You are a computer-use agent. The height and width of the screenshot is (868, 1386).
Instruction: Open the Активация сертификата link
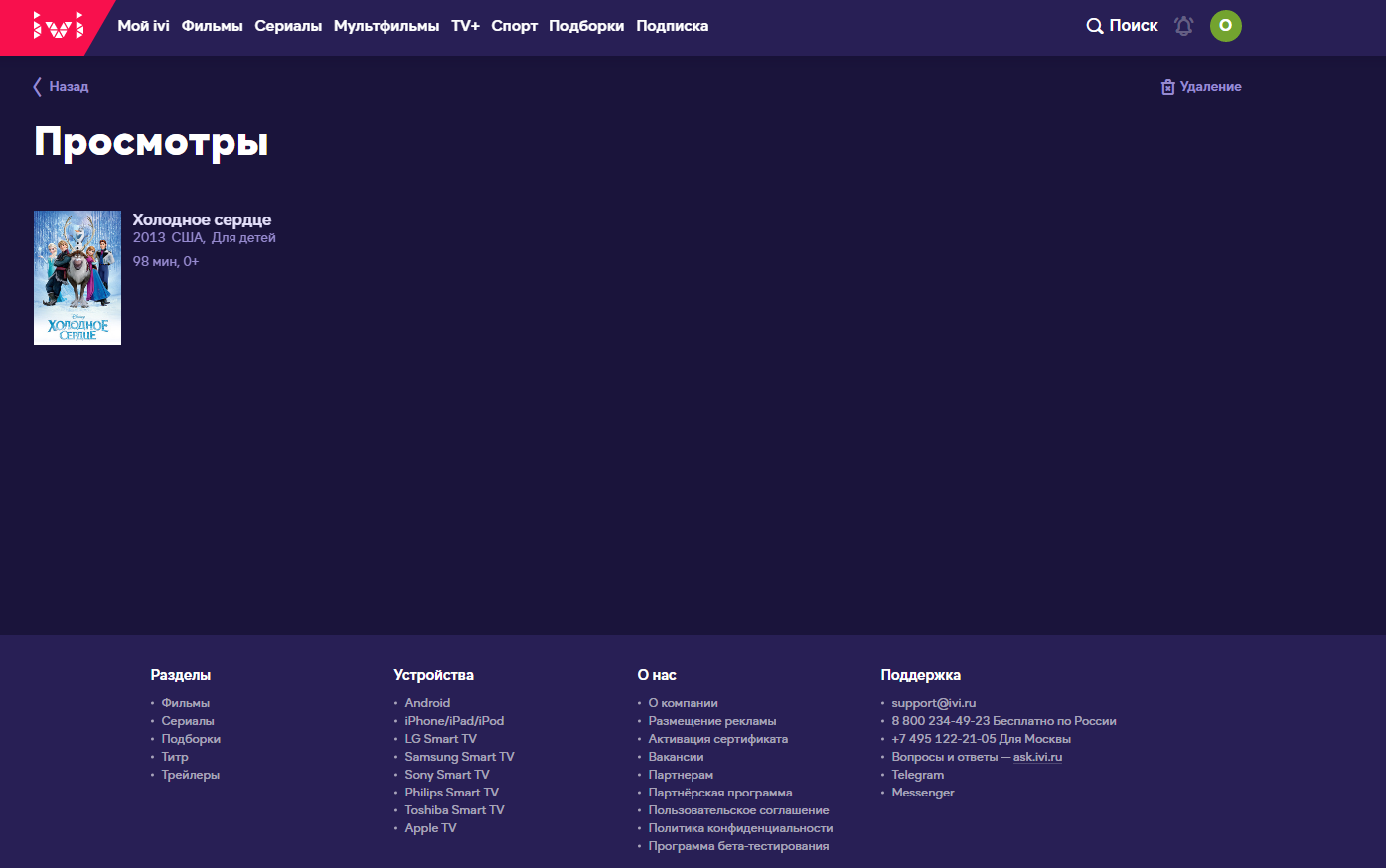click(718, 739)
